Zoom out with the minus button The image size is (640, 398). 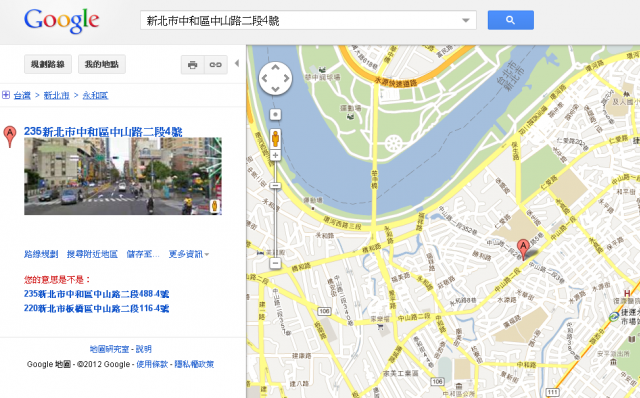(x=276, y=263)
